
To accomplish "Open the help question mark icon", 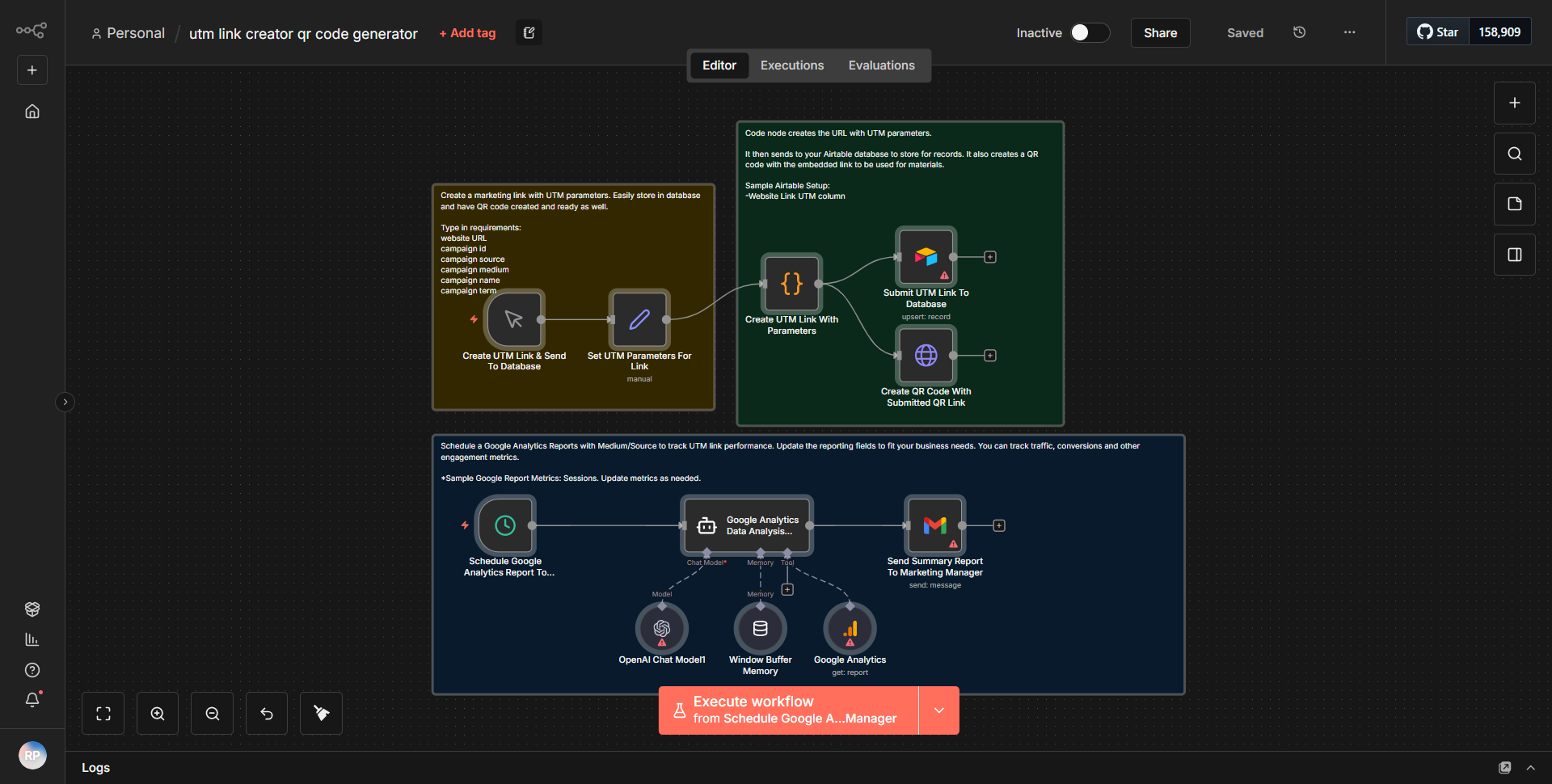I will pyautogui.click(x=32, y=670).
